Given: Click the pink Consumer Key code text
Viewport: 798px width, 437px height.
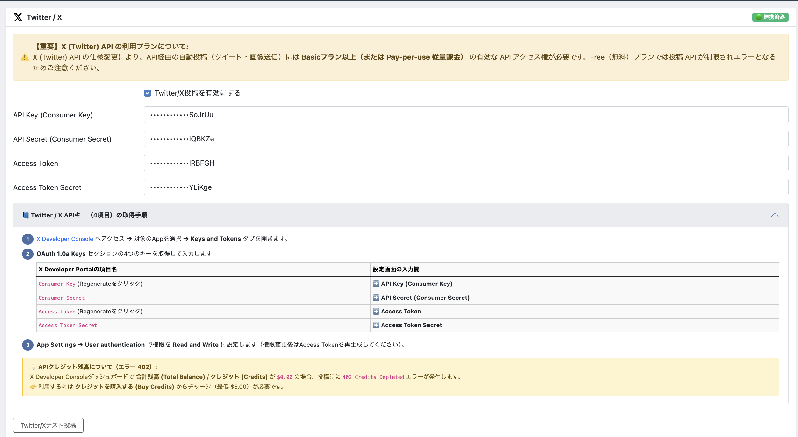Looking at the screenshot, I should [57, 284].
